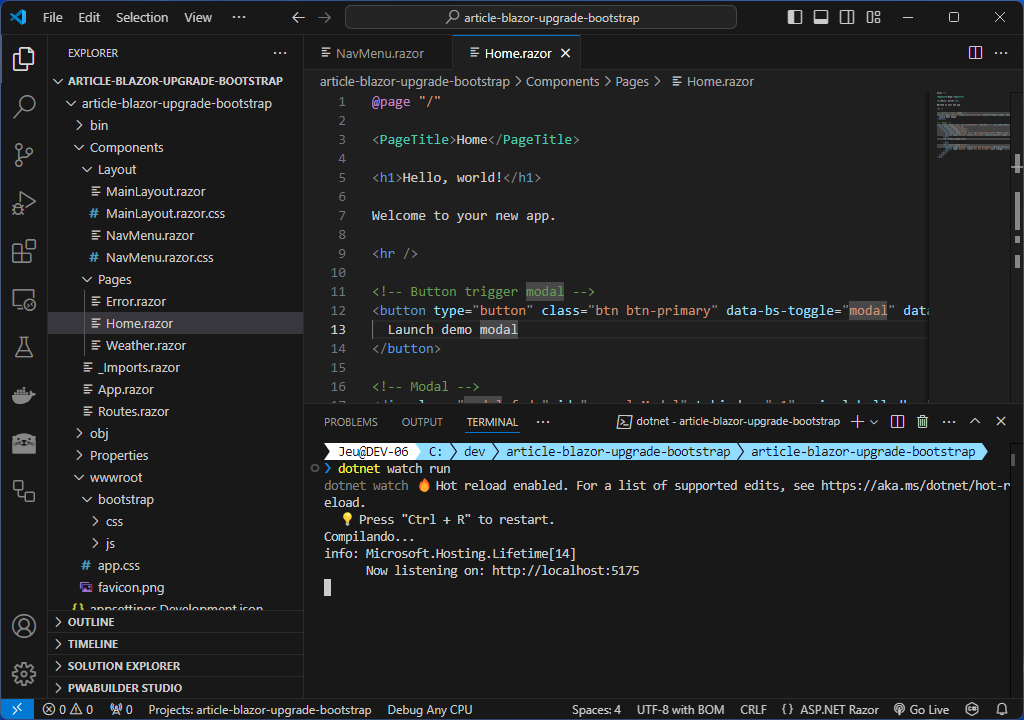Open the Accounts icon in activity bar
The image size is (1024, 720).
click(24, 626)
